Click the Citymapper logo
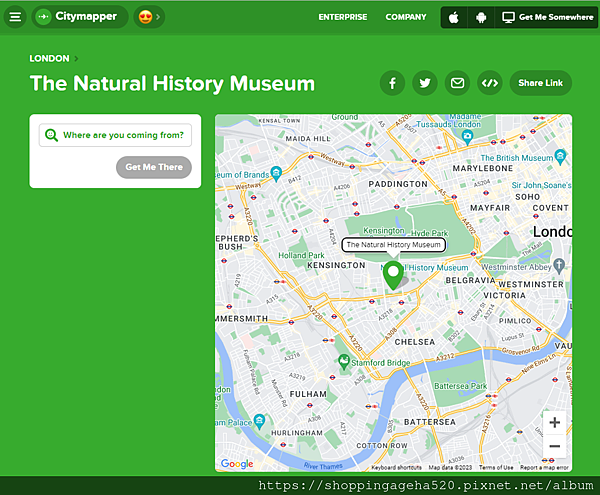 tap(80, 17)
